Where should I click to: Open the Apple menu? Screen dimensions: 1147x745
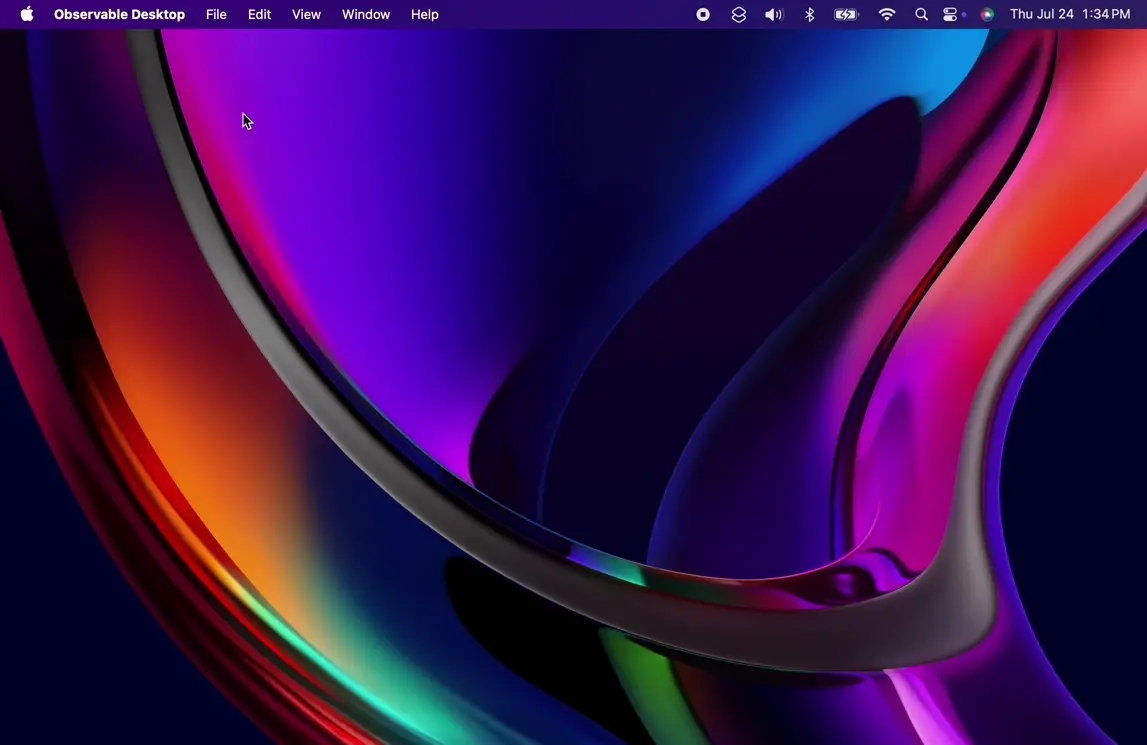(x=27, y=14)
